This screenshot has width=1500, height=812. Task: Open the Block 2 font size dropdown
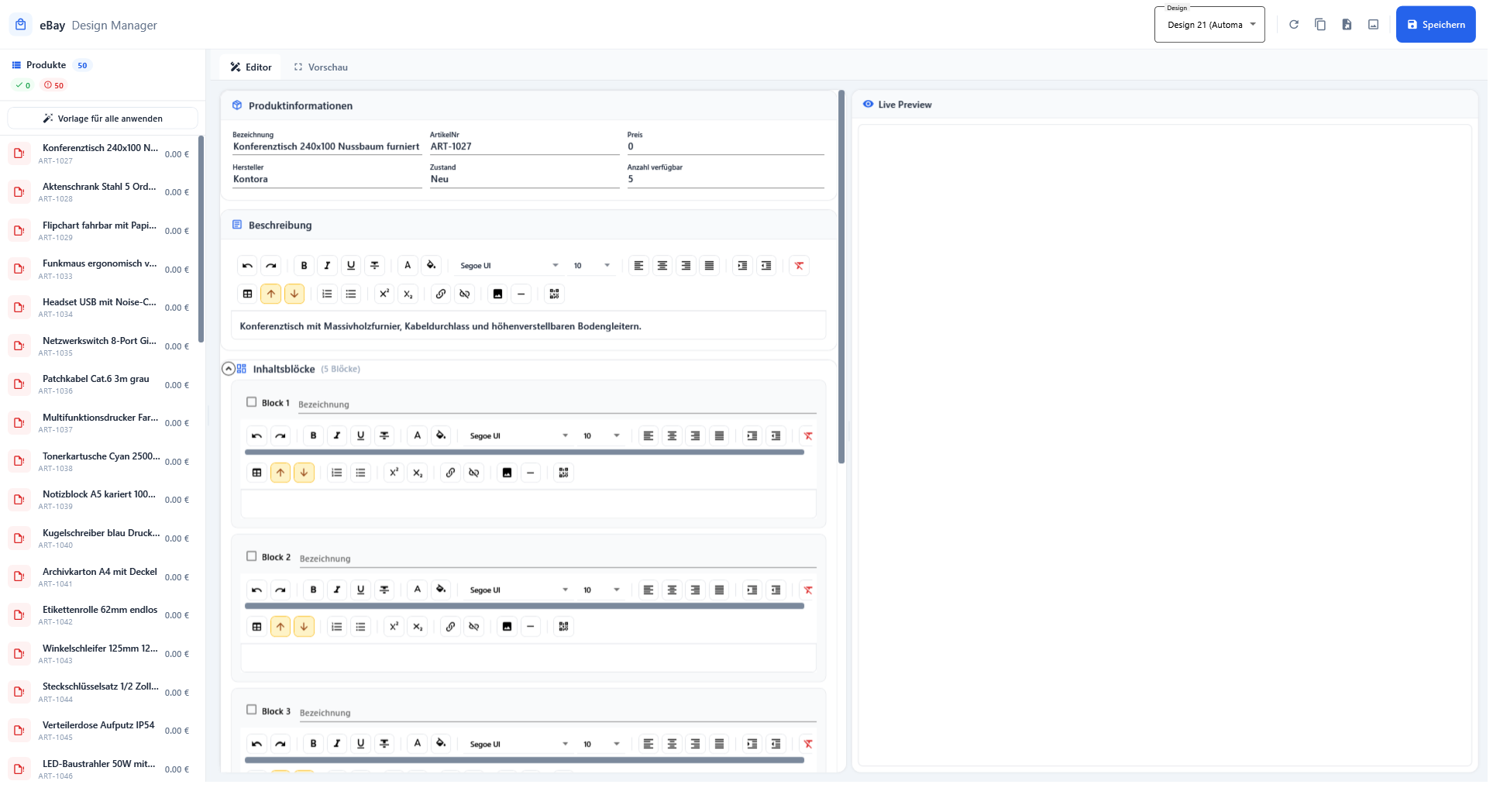pyautogui.click(x=601, y=590)
